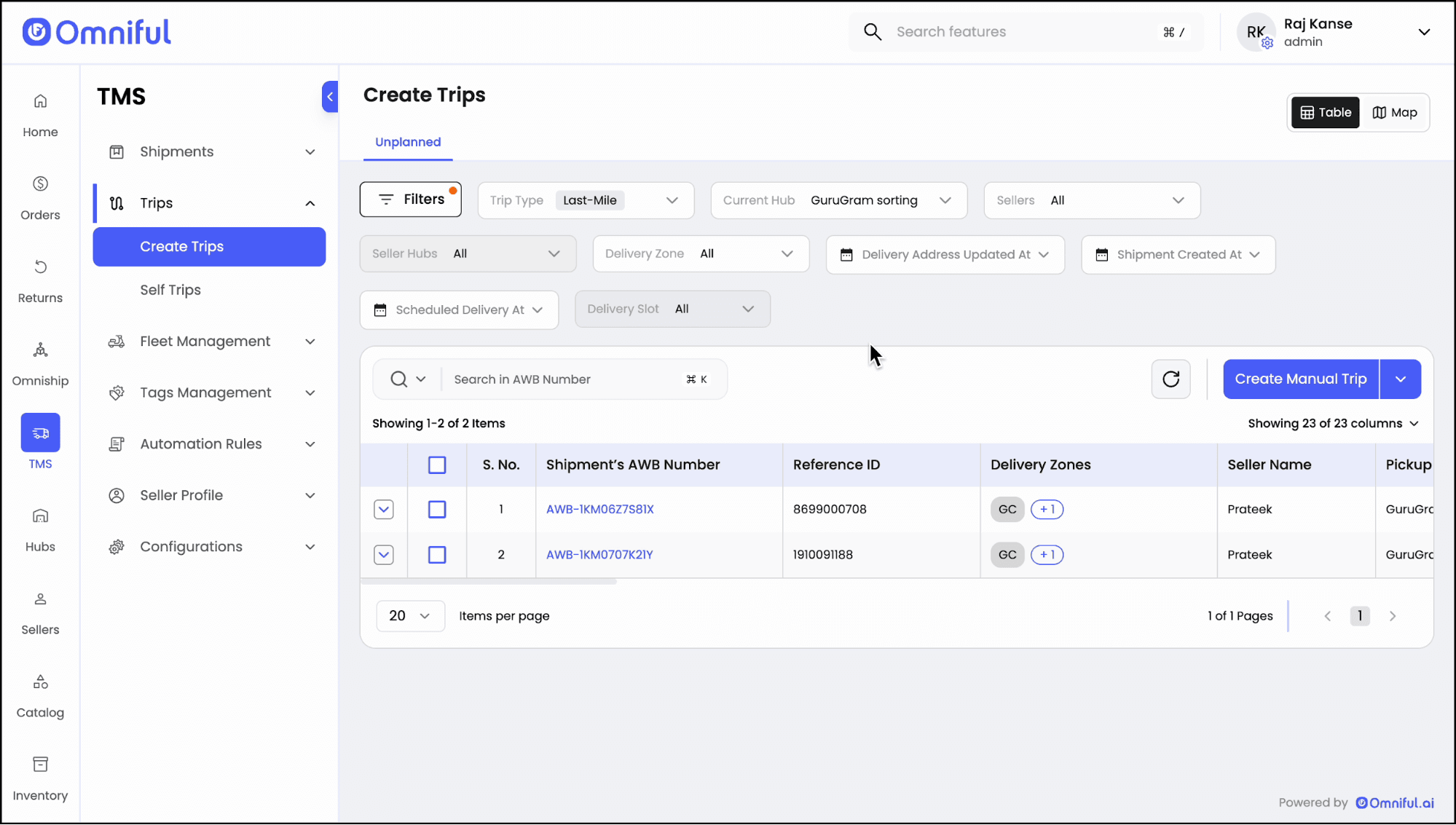
Task: Open the Inventory sidebar icon
Action: pyautogui.click(x=40, y=765)
